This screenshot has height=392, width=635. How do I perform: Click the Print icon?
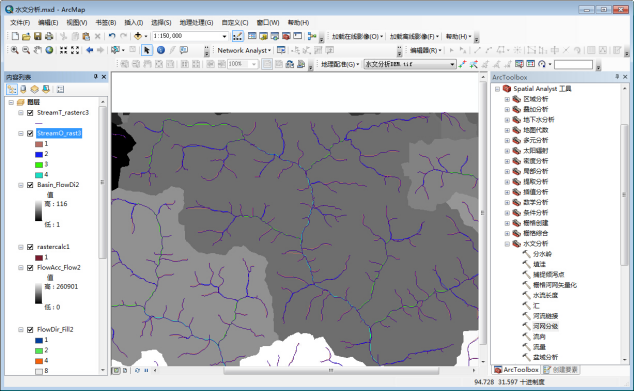pos(49,36)
